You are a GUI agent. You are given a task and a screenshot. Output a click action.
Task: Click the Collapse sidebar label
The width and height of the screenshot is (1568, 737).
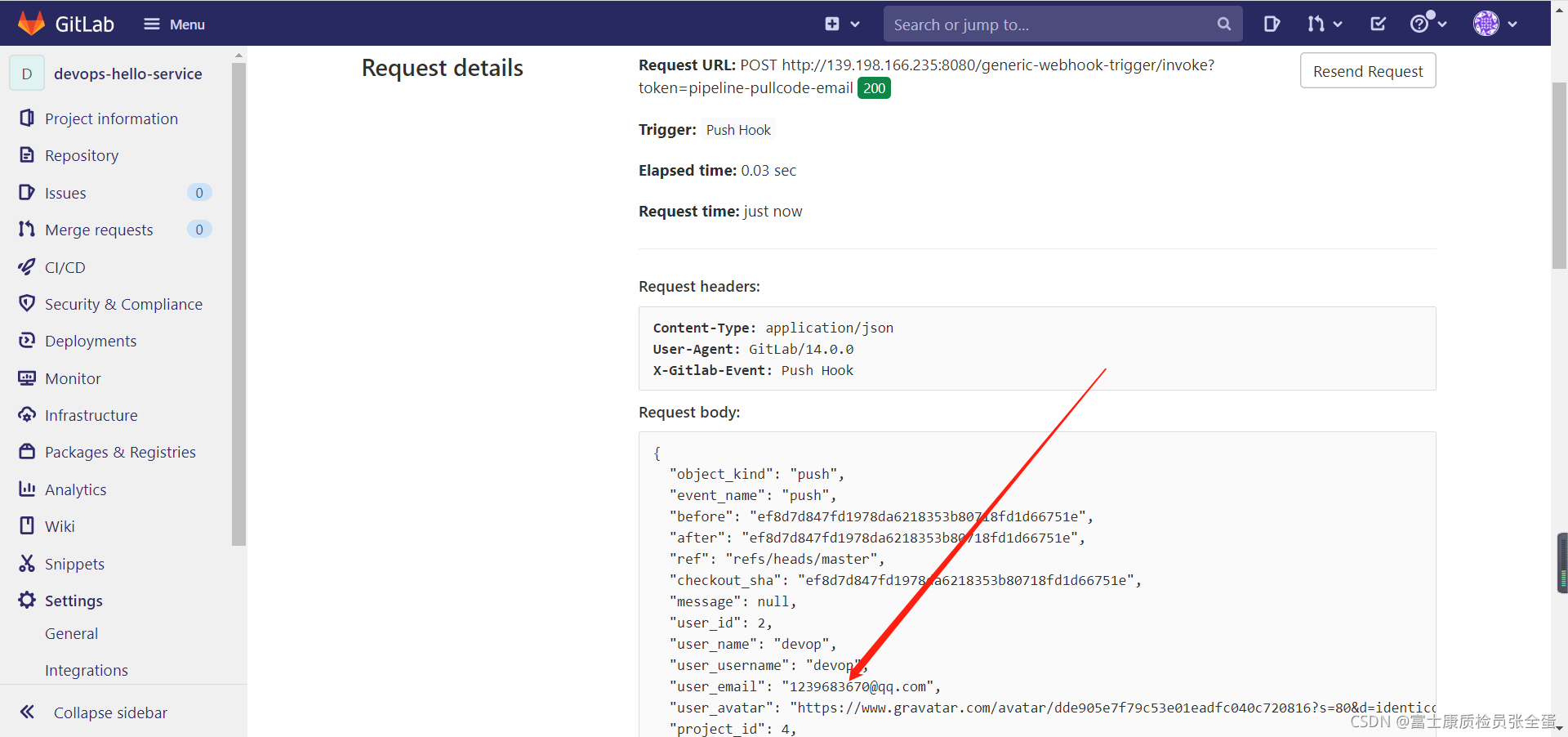[x=110, y=712]
